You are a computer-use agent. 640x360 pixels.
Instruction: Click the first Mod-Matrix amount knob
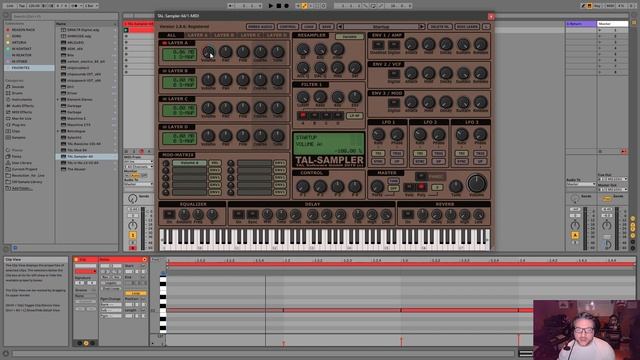point(166,164)
